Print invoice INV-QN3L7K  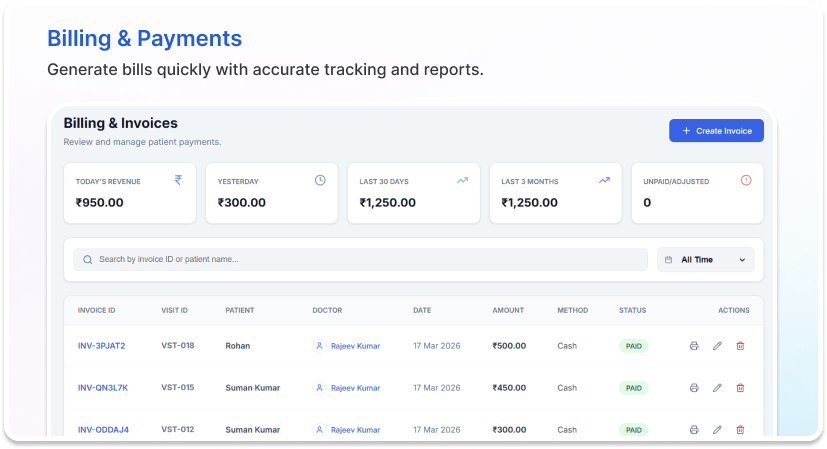click(x=694, y=388)
